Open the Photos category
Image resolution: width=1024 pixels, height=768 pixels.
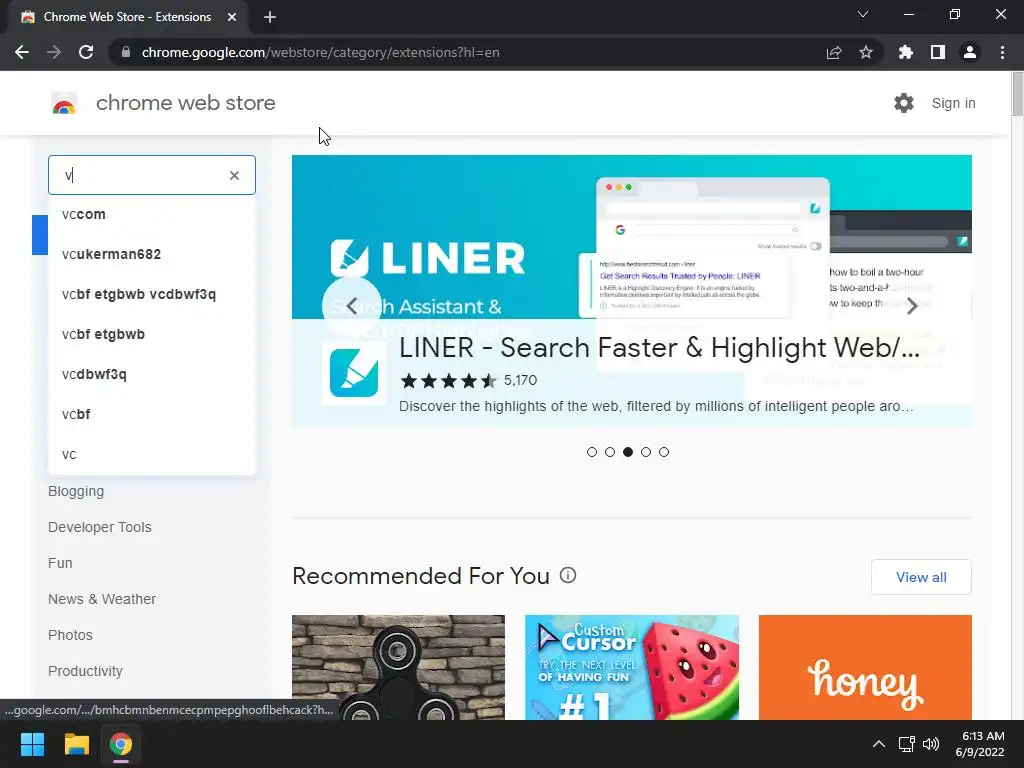pyautogui.click(x=70, y=635)
